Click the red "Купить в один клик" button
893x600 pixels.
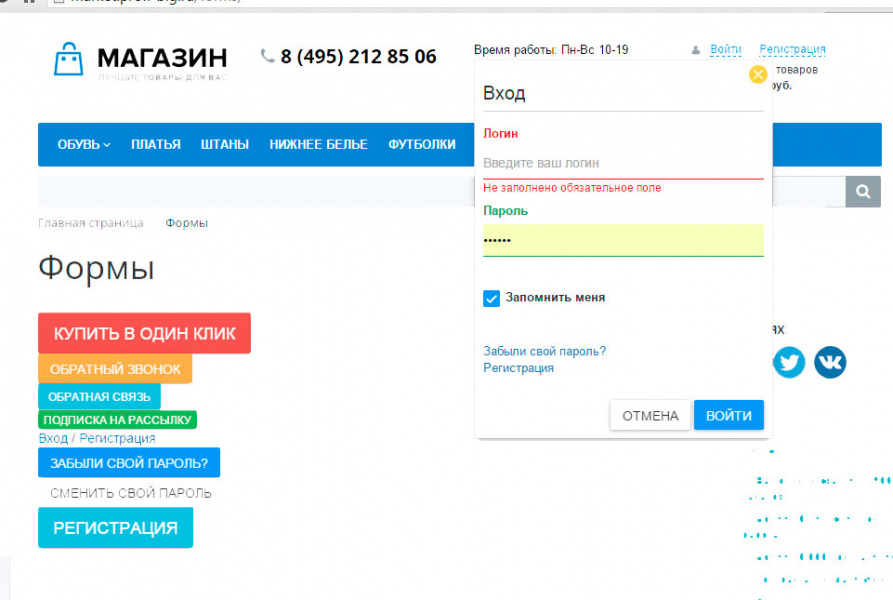pyautogui.click(x=144, y=333)
